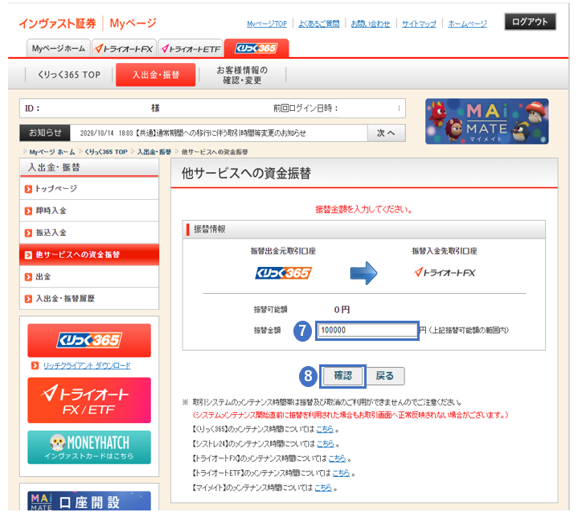
Task: Click the 次へ notice button
Action: 386,133
